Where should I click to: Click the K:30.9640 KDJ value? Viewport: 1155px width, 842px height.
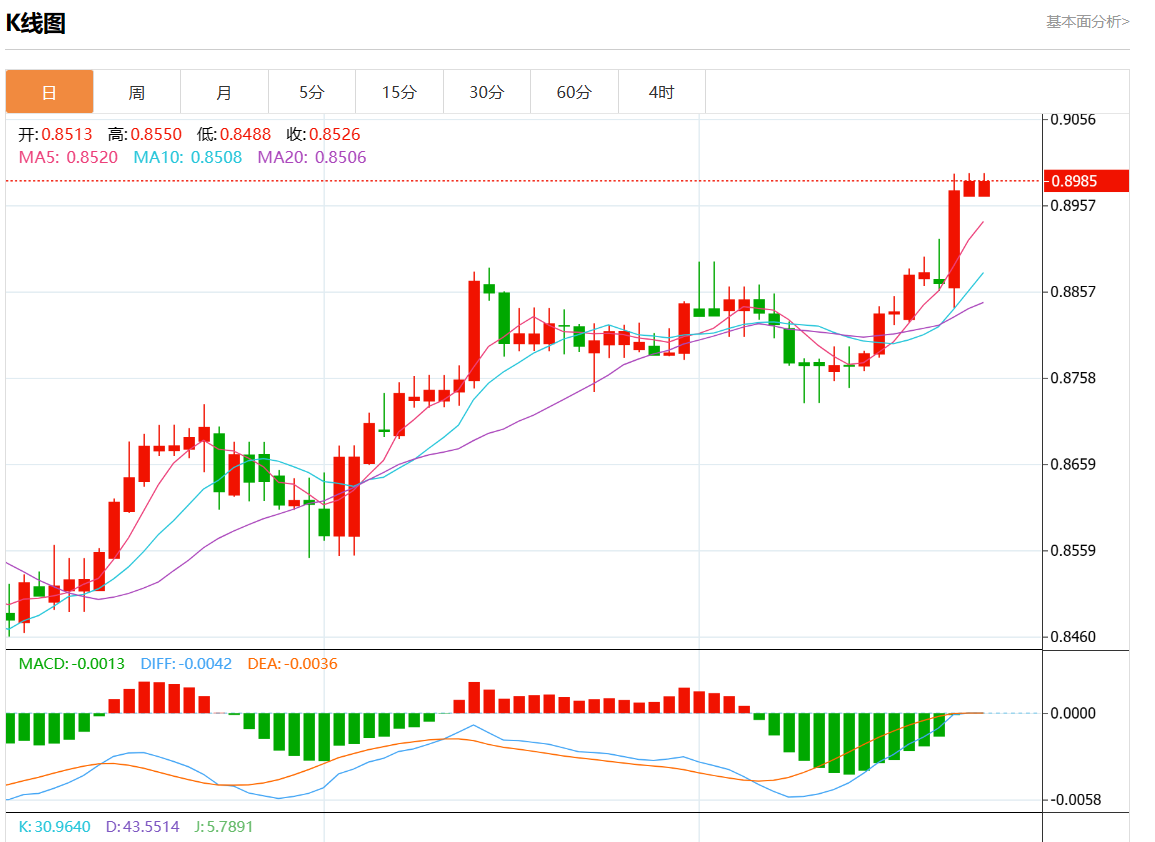point(55,827)
